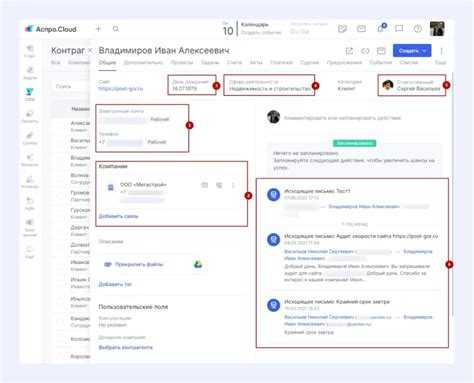Open the mail envelope icon in the top bar
Viewport: 474px width, 383px height.
pos(361,29)
